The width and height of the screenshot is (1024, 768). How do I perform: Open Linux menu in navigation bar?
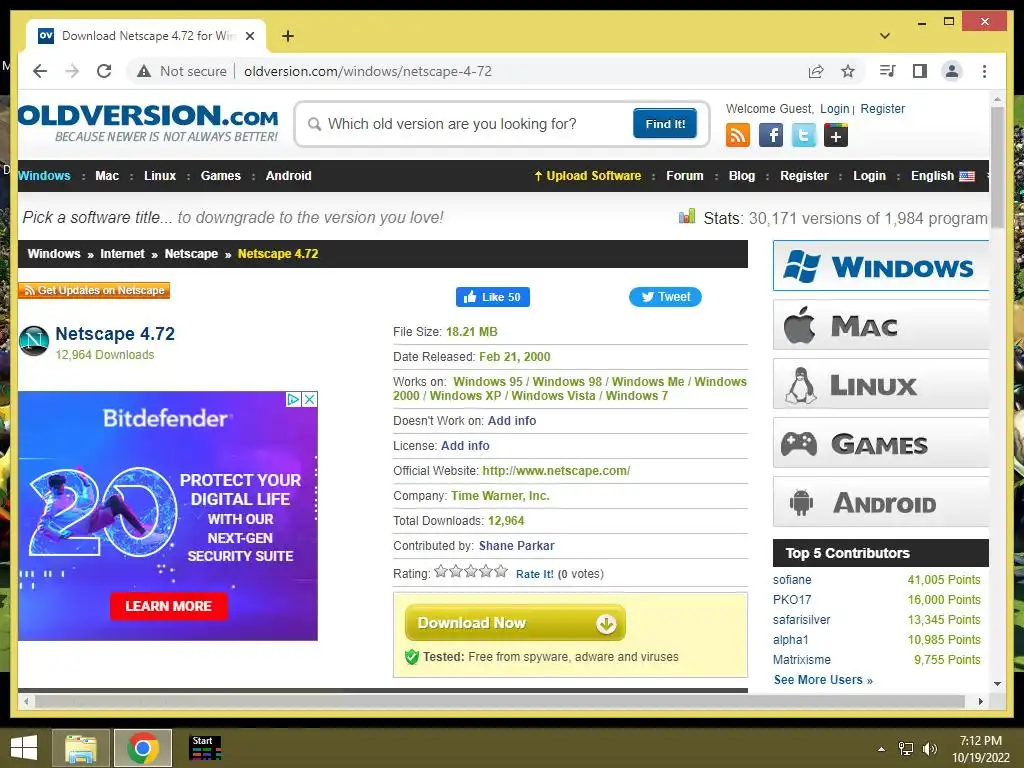pos(160,176)
